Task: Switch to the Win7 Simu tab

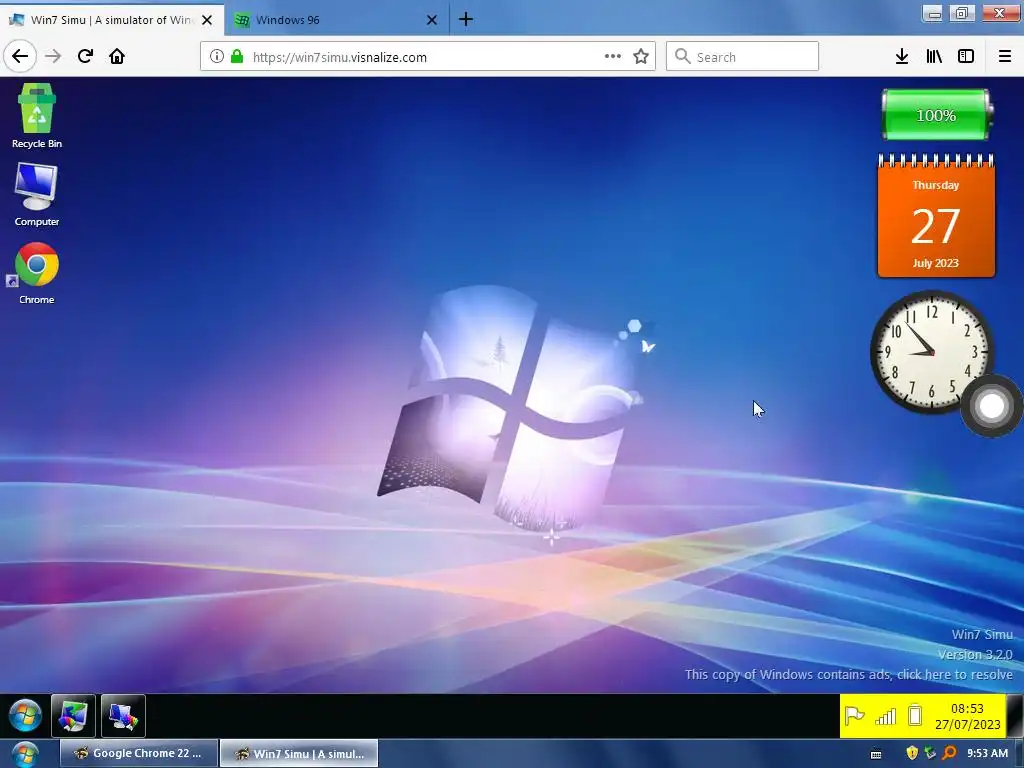Action: pyautogui.click(x=112, y=20)
